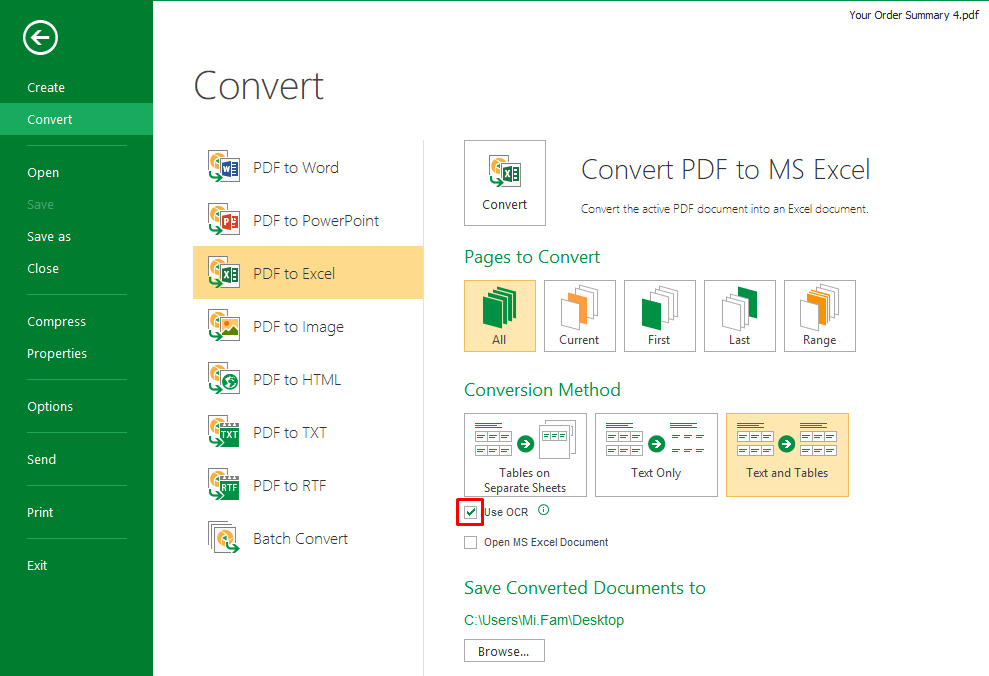Pick Last page option
Screen dimensions: 989x676
(740, 316)
